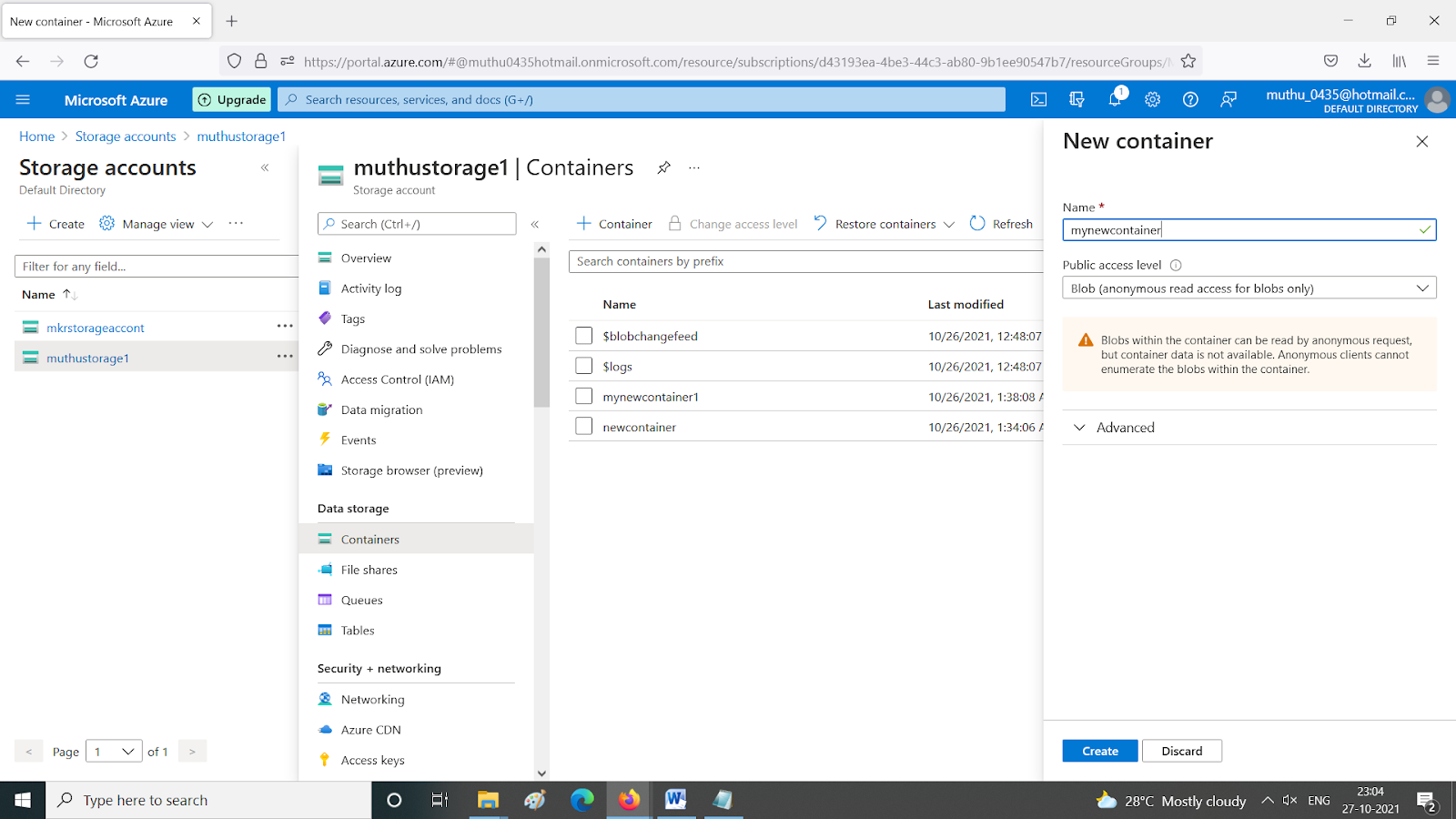The width and height of the screenshot is (1456, 819).
Task: Open the notifications bell
Action: click(1115, 99)
